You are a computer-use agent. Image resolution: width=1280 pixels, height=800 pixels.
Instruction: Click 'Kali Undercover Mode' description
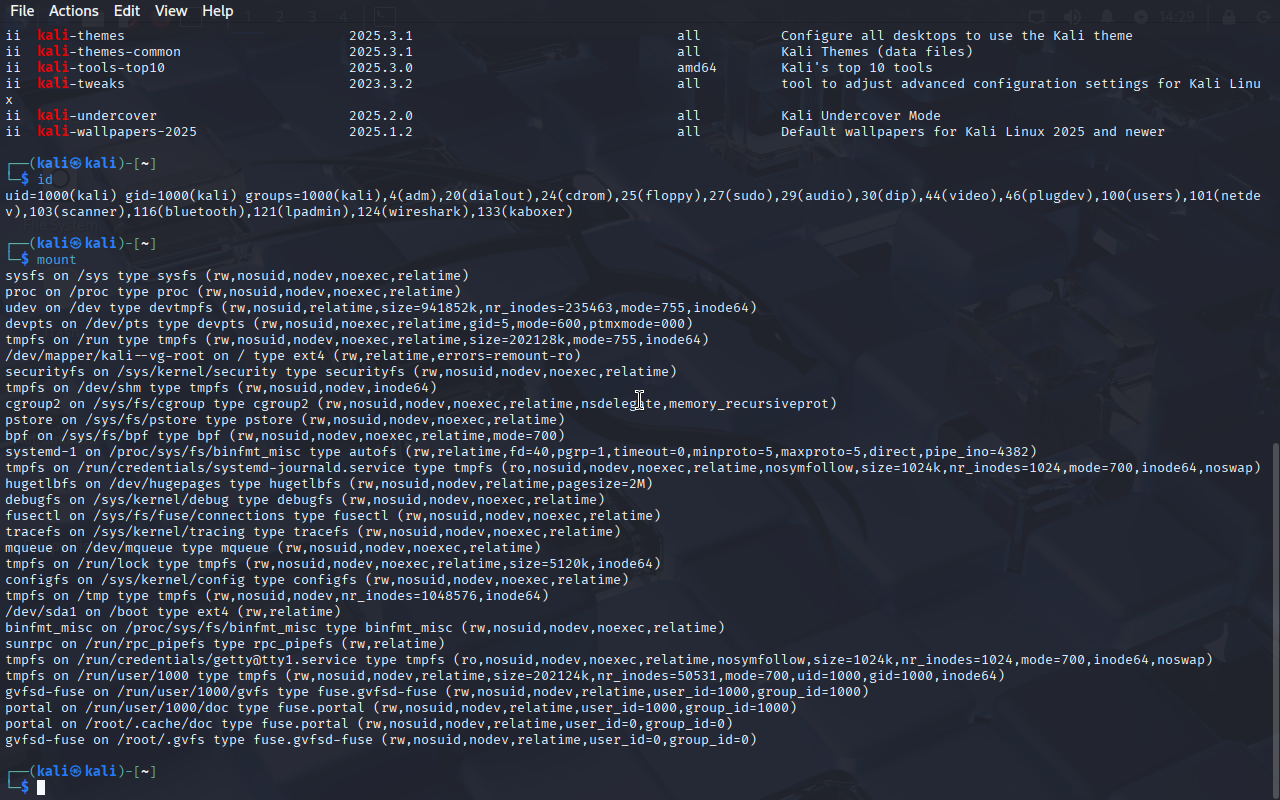[861, 116]
